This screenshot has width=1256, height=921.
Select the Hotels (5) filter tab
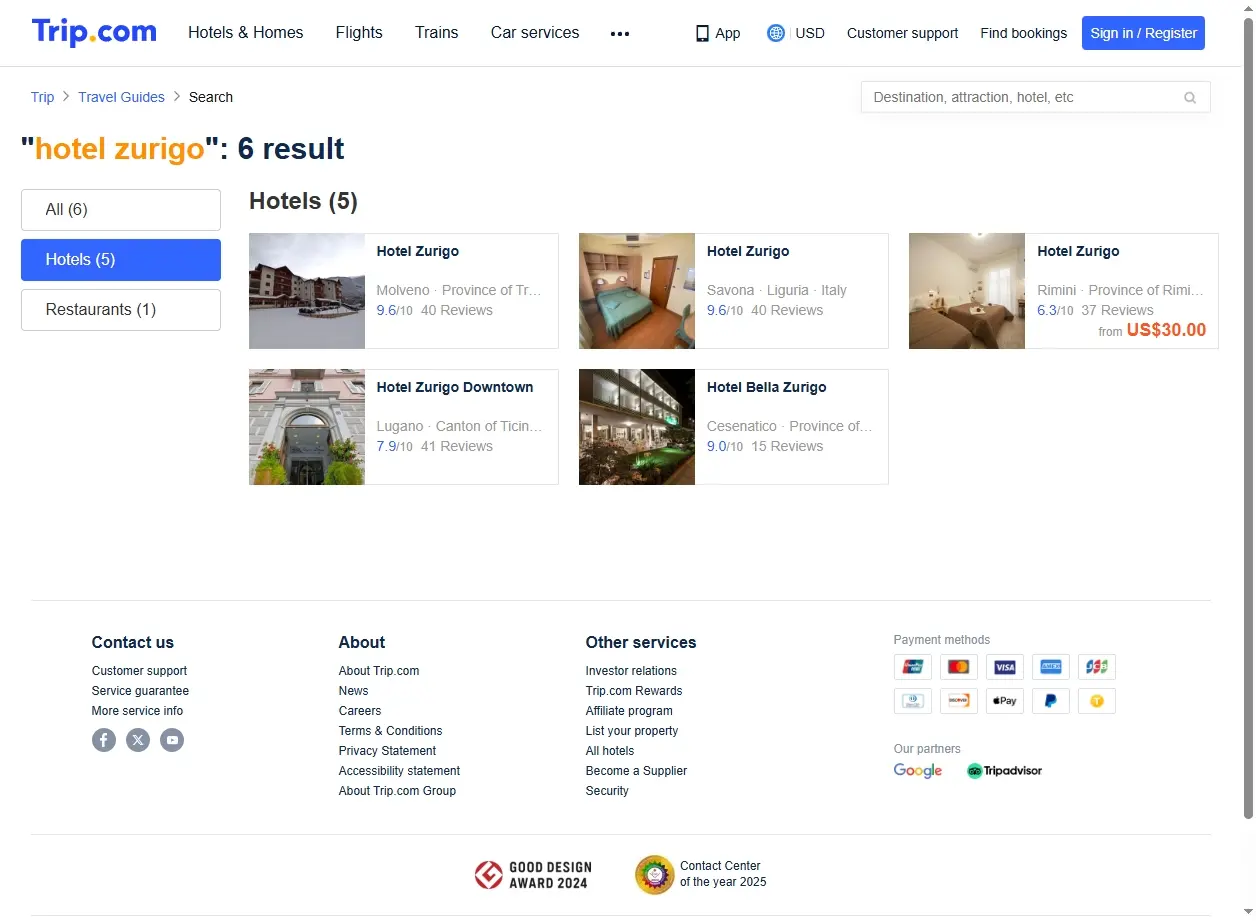(121, 260)
